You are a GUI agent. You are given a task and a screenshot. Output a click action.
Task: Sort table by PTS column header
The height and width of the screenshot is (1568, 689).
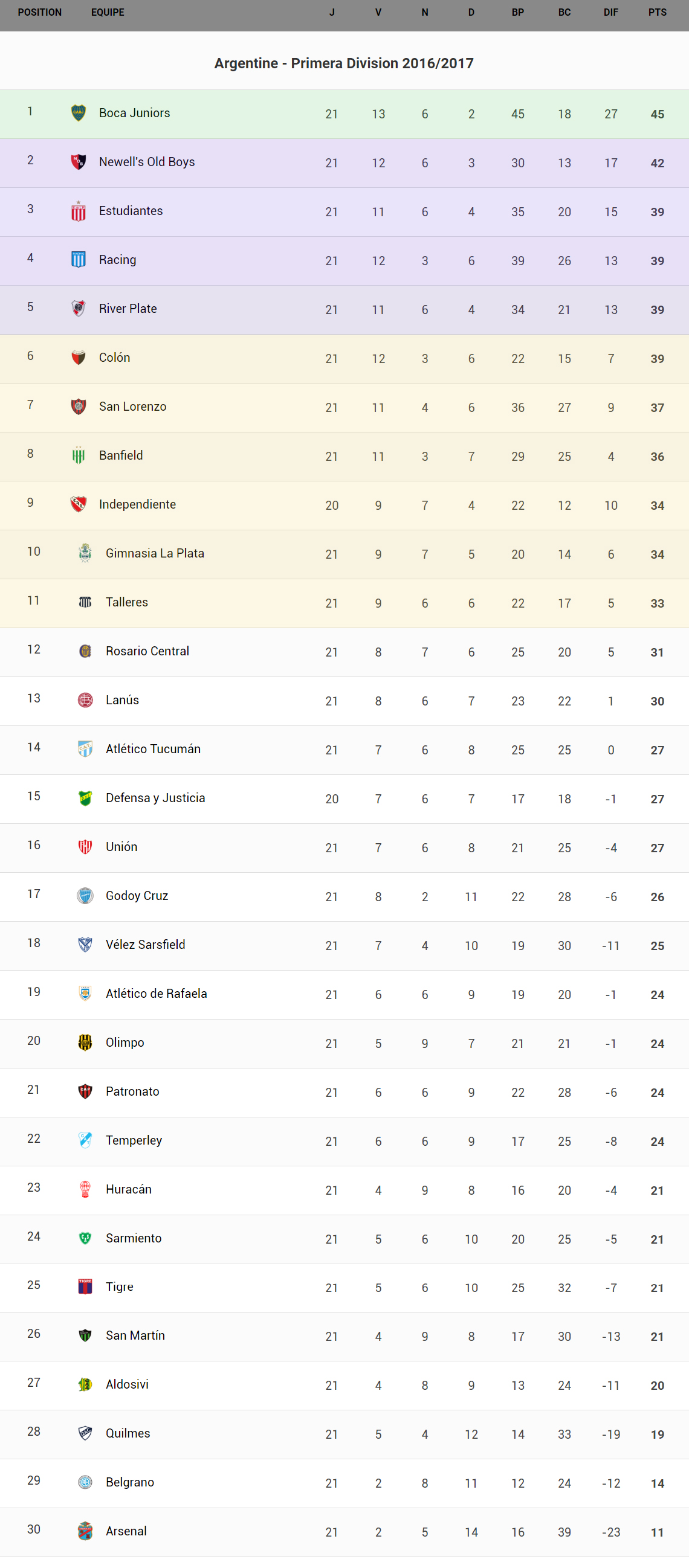pyautogui.click(x=657, y=13)
